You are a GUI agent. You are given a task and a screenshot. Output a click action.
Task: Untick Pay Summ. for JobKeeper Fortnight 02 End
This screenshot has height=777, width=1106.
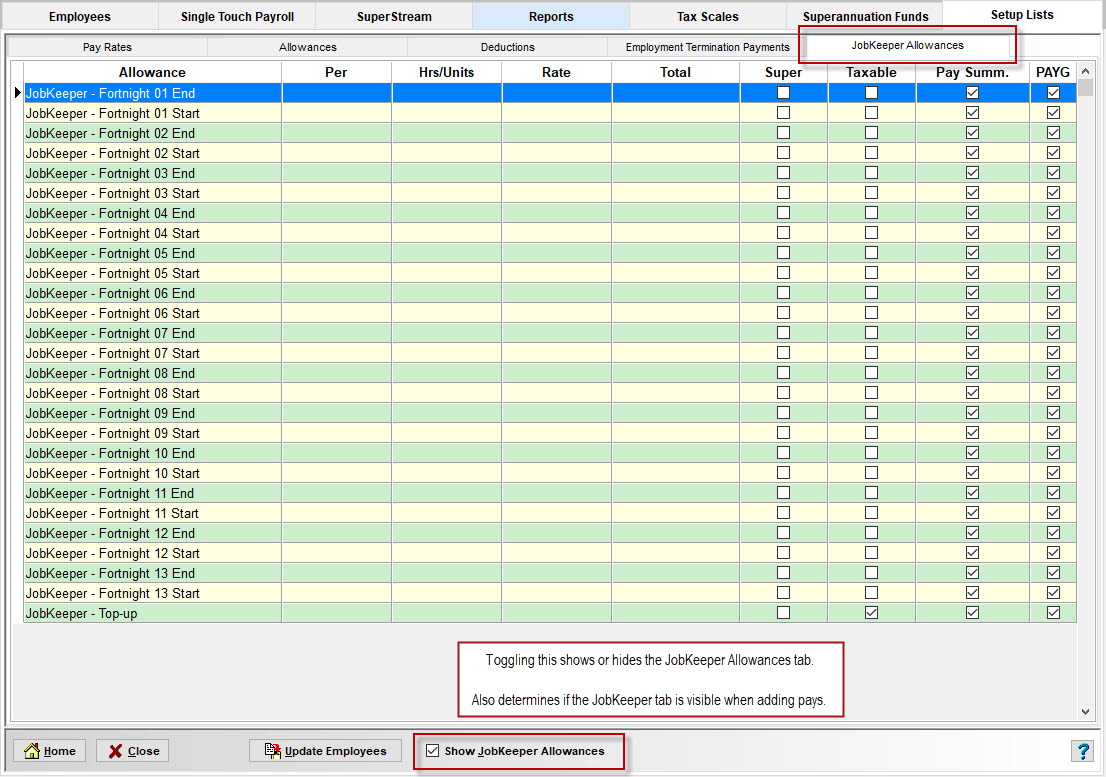point(973,133)
